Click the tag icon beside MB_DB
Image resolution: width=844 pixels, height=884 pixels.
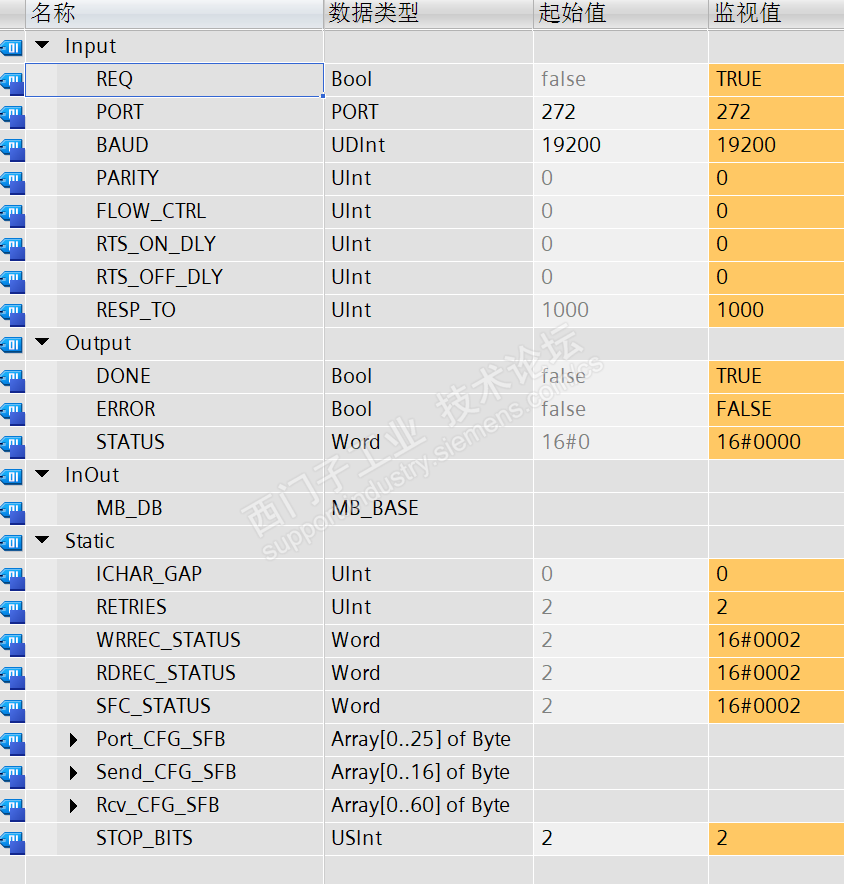[x=13, y=511]
